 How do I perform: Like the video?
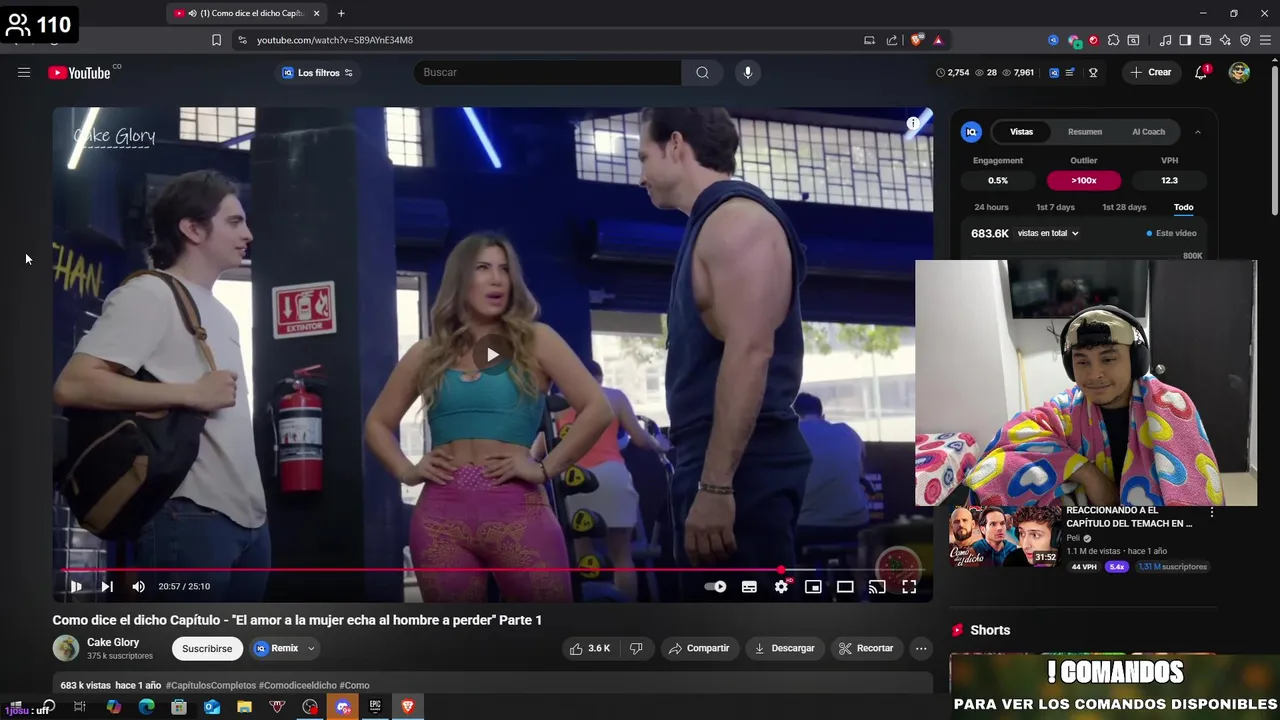pyautogui.click(x=590, y=648)
